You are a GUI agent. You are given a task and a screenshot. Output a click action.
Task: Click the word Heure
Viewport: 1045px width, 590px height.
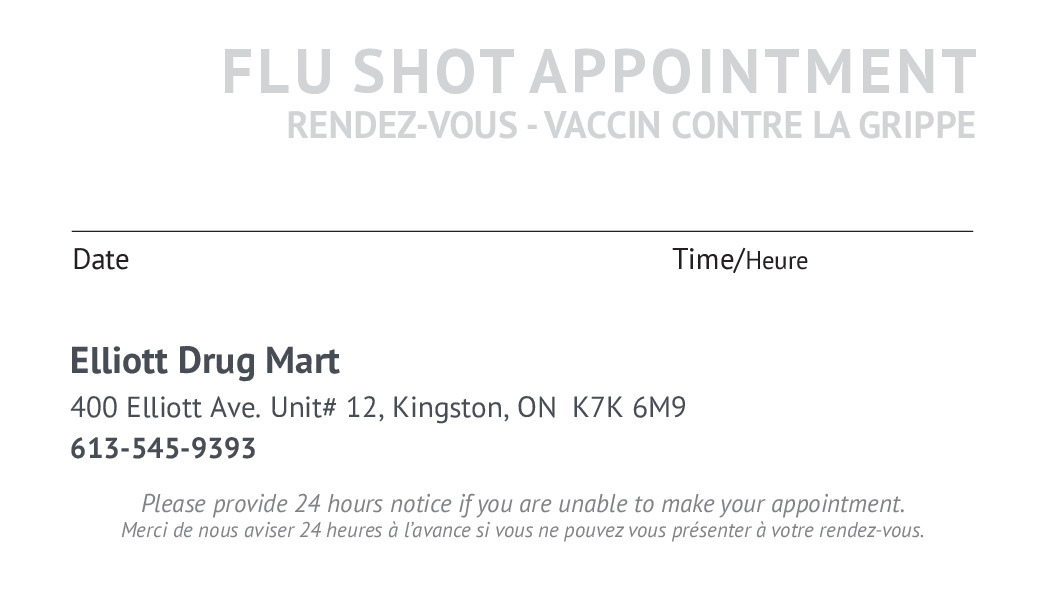pos(777,262)
